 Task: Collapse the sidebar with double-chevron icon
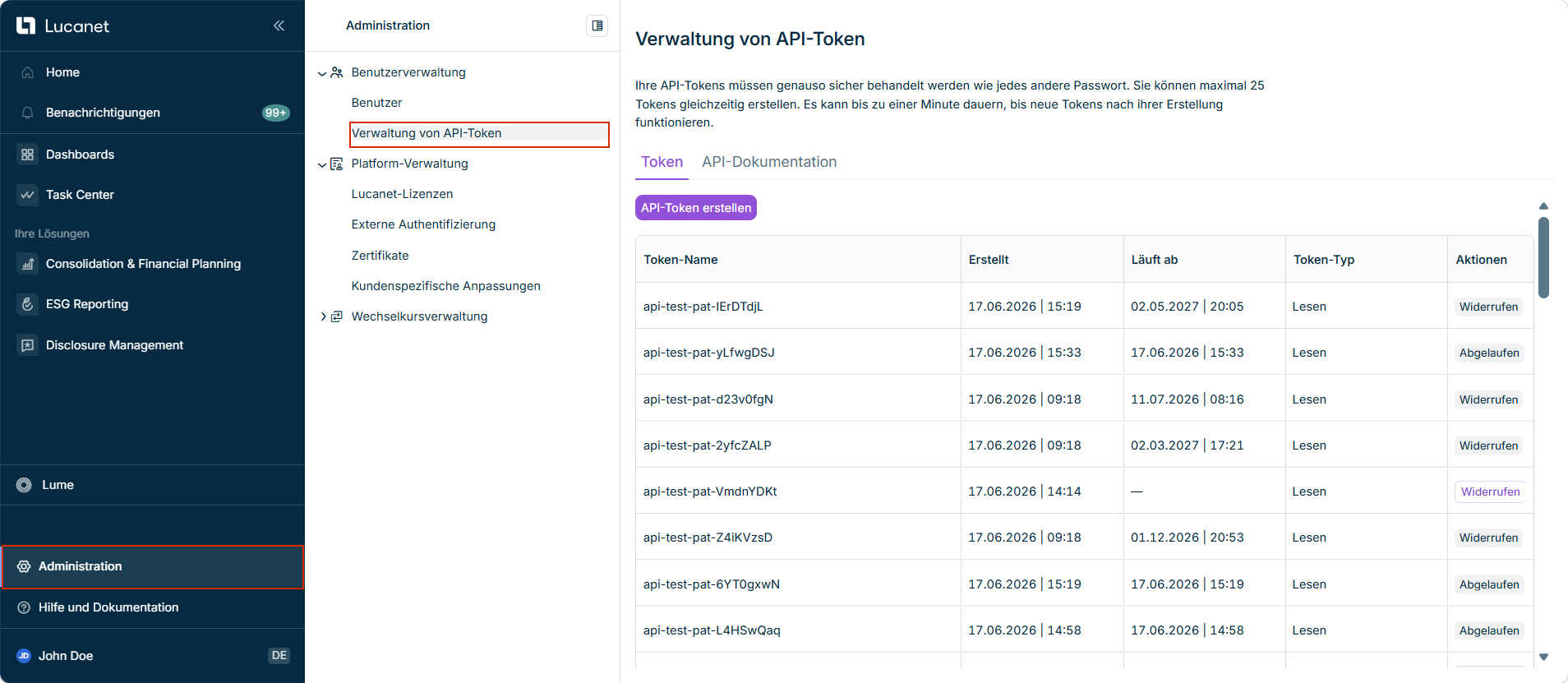[x=279, y=25]
